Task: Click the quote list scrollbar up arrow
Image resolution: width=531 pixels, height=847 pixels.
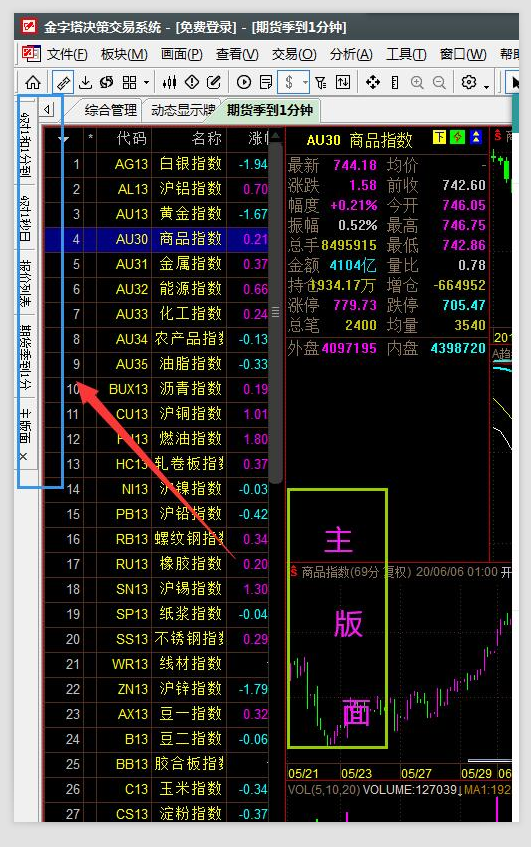Action: click(275, 136)
